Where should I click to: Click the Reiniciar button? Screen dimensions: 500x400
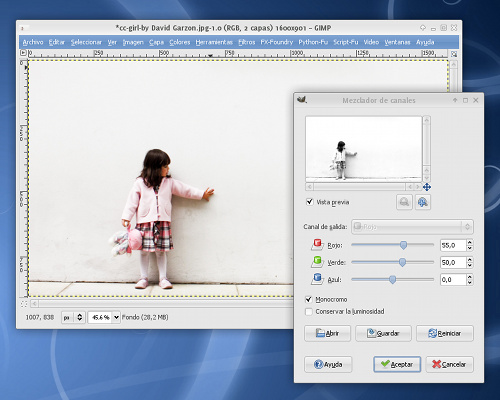(445, 333)
